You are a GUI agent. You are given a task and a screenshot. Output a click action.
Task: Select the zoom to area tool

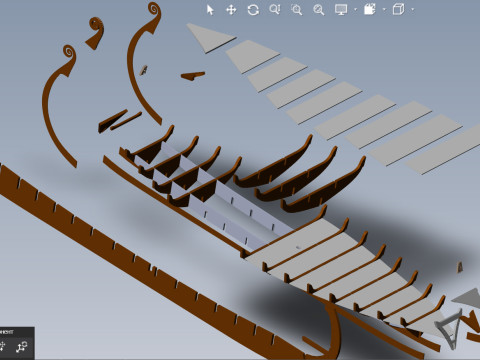coord(296,10)
